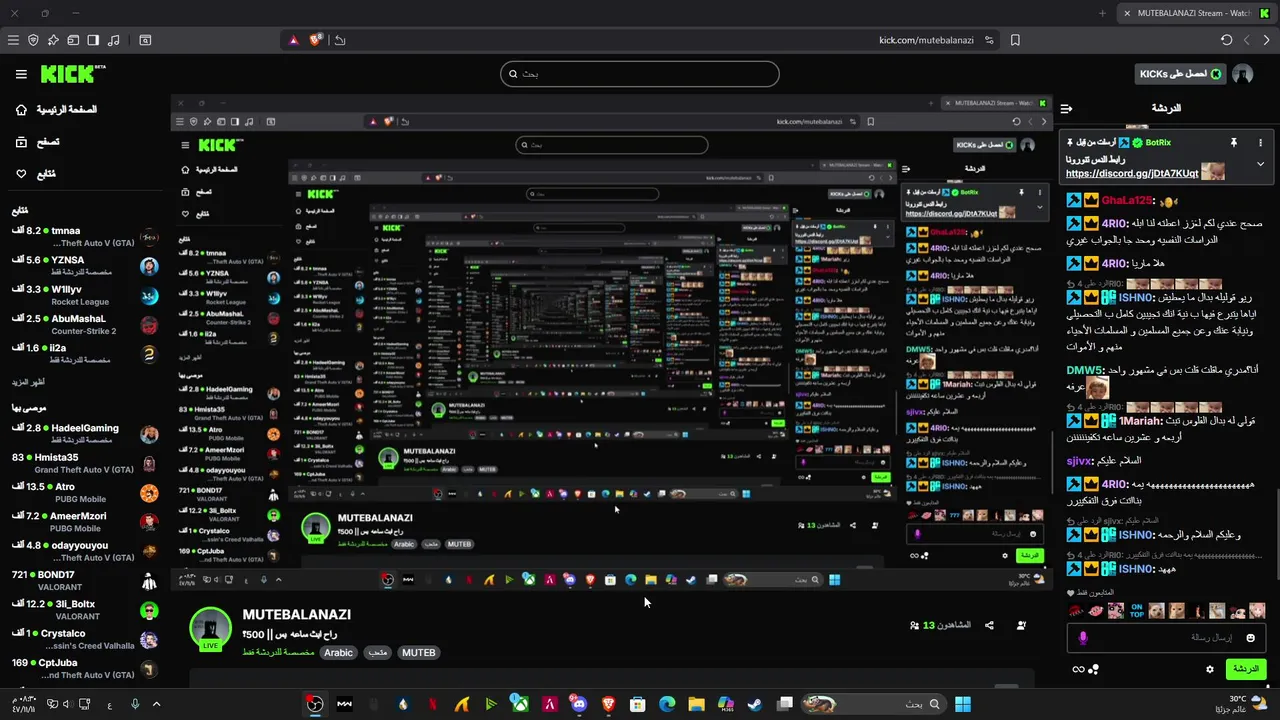Open the Home page sidebar item
Image resolution: width=1280 pixels, height=720 pixels.
click(57, 109)
